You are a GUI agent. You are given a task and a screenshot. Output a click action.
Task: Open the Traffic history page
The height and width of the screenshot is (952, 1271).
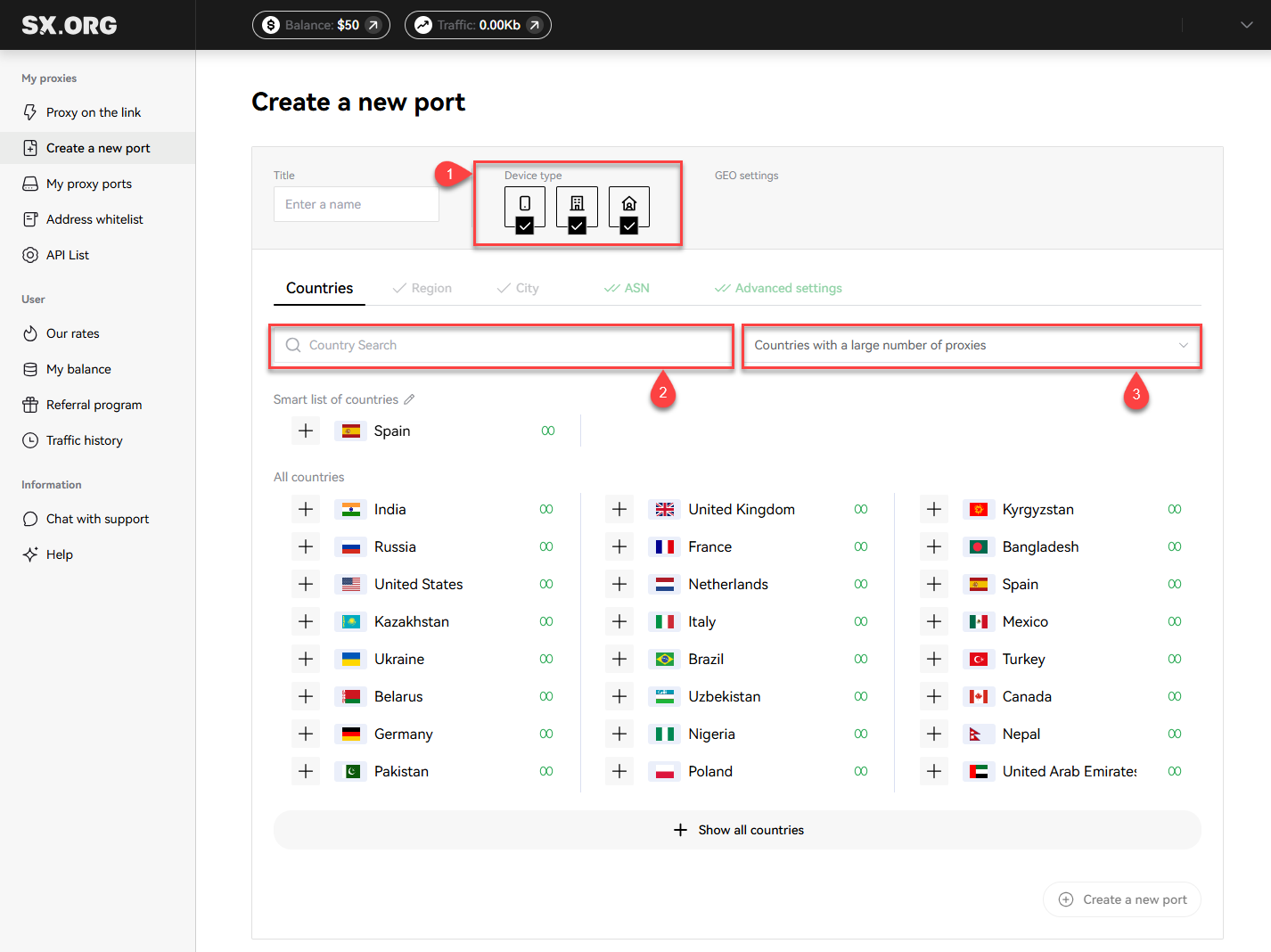(84, 439)
